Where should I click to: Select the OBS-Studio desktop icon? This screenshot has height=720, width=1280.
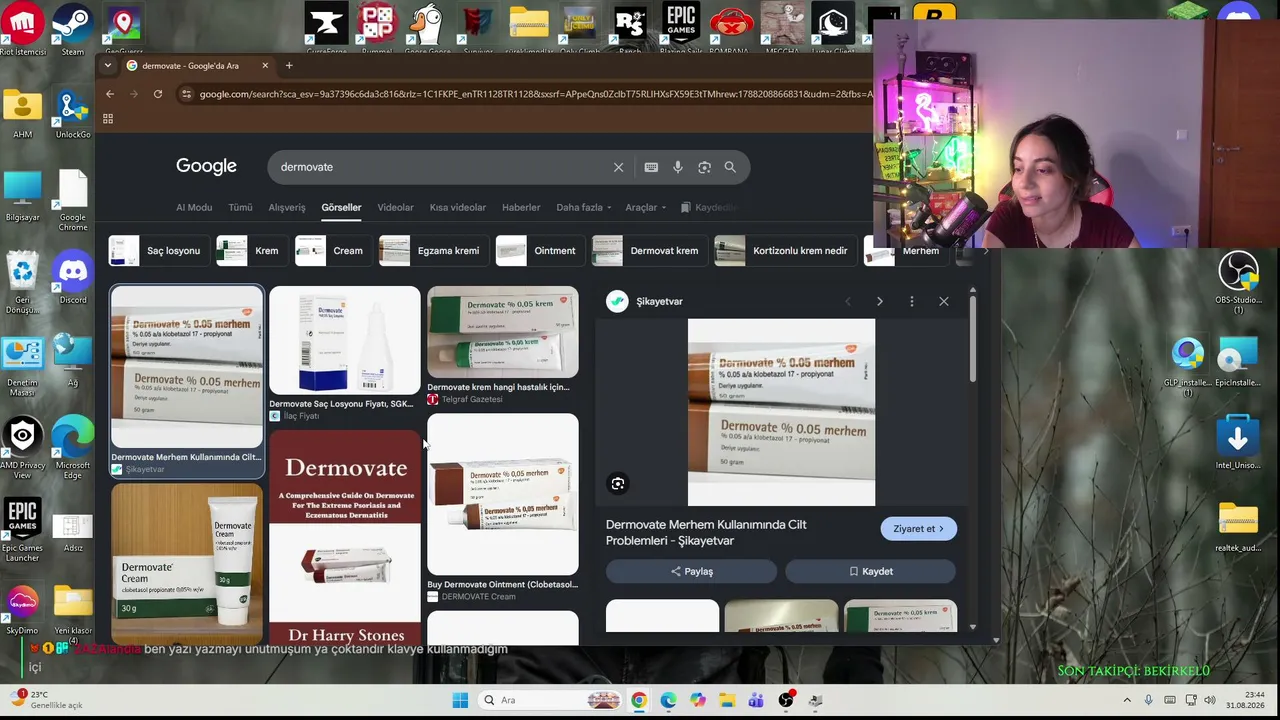(1238, 283)
